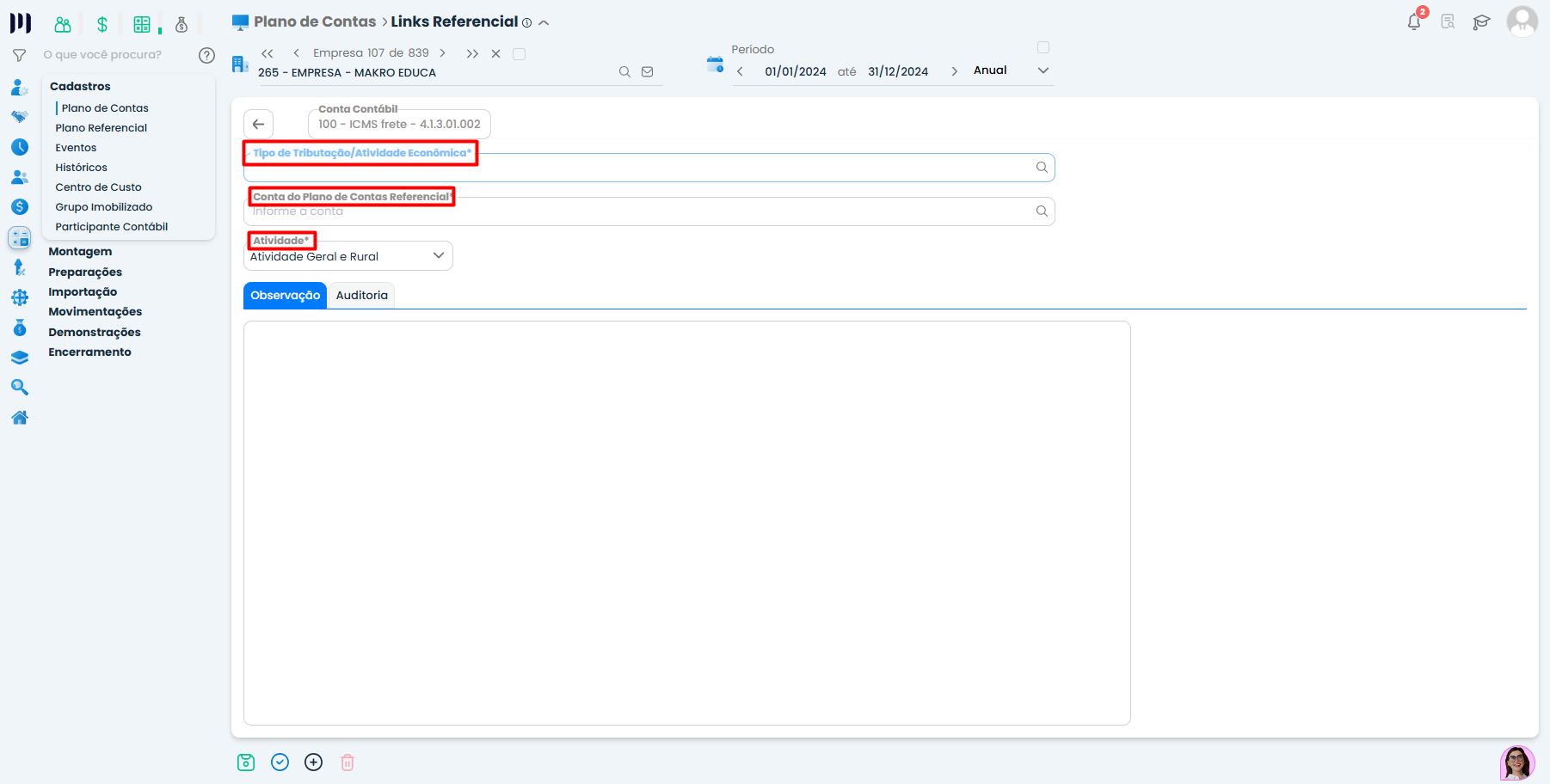This screenshot has height=784, width=1550.
Task: Toggle the checkbox above the Anual dropdown
Action: click(x=1043, y=47)
